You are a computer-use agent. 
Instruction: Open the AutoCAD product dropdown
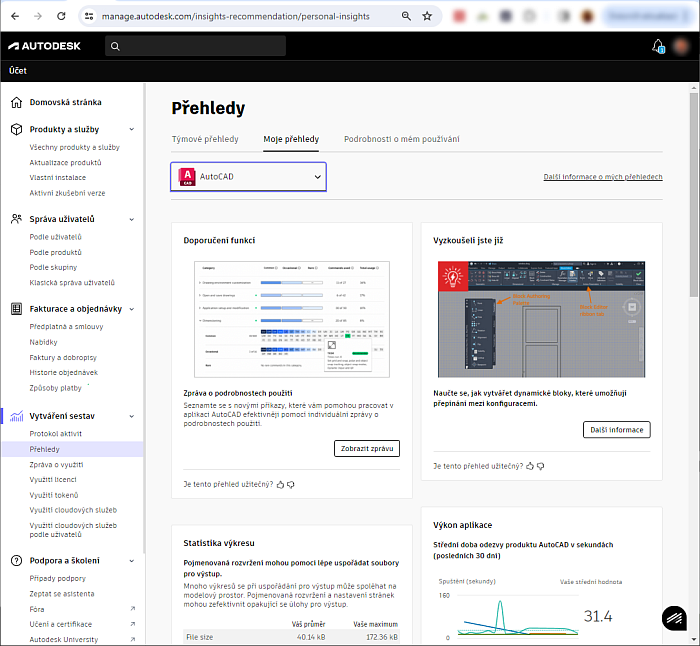(x=248, y=177)
